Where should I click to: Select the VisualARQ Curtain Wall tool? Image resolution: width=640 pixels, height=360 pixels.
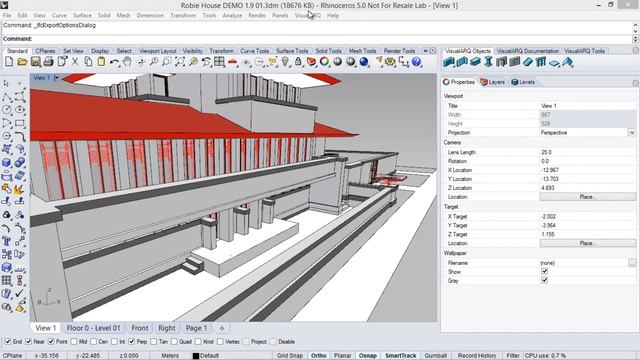(462, 62)
